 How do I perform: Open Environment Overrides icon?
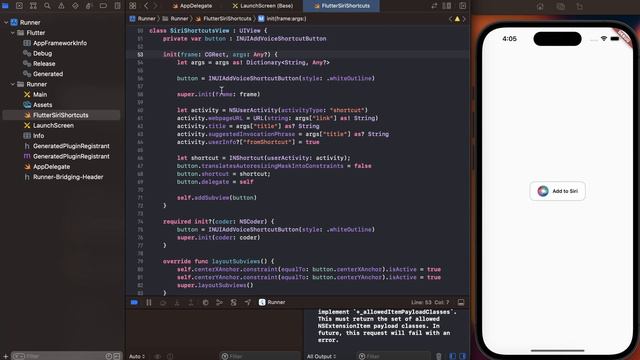tap(233, 302)
